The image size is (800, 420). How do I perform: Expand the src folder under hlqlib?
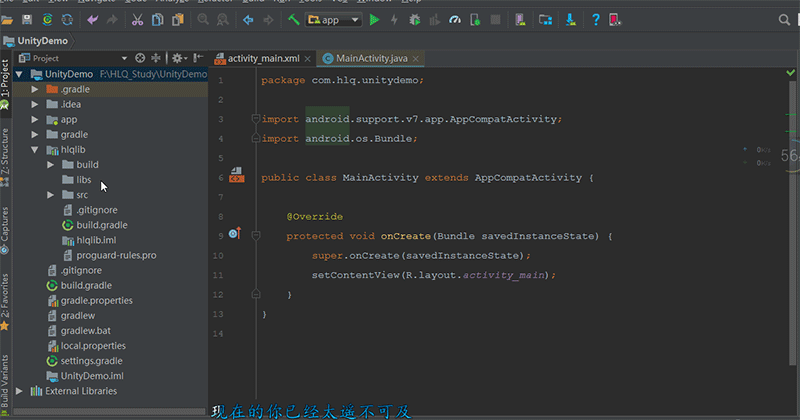point(51,195)
